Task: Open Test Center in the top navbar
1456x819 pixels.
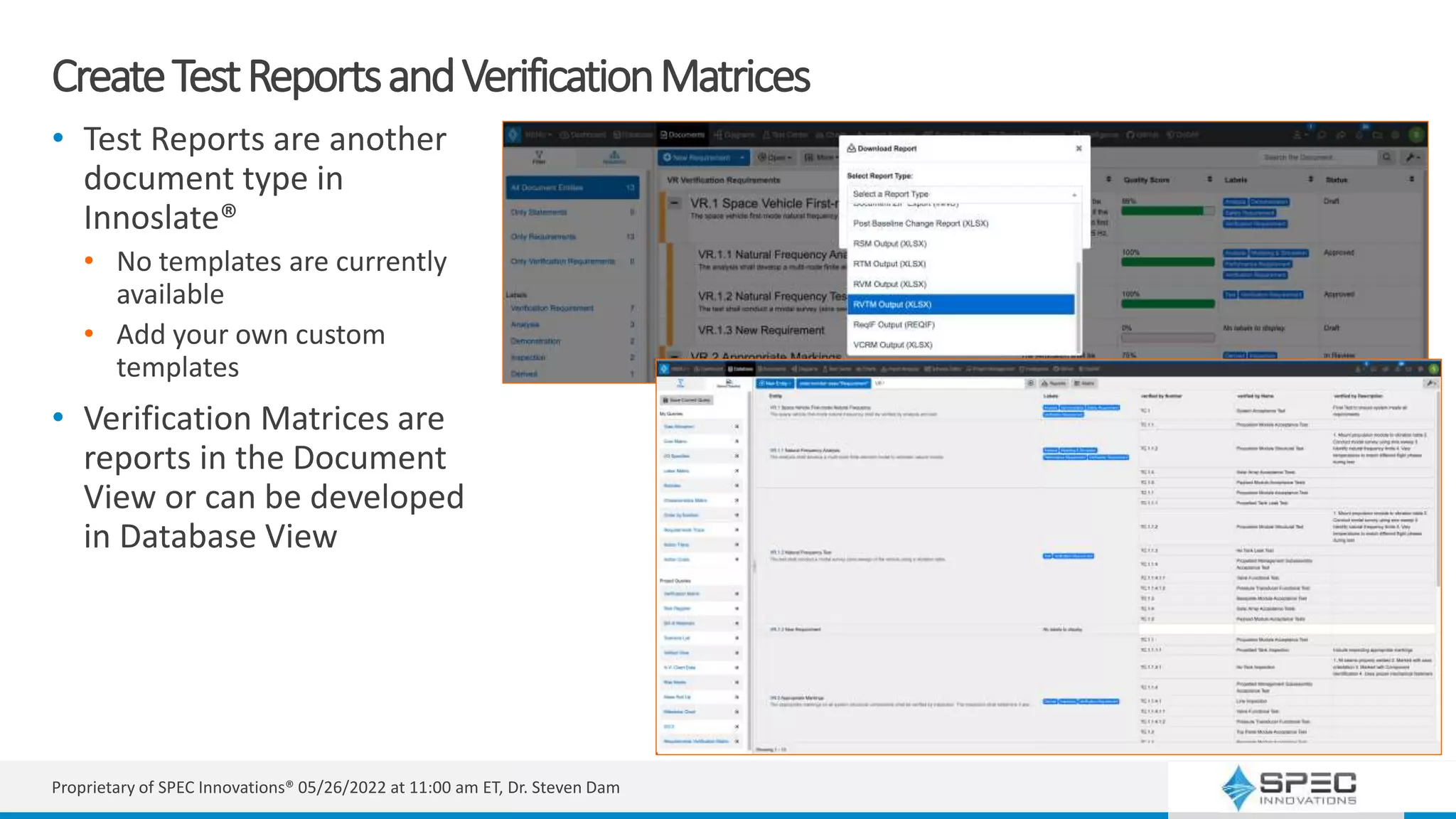Action: tap(786, 134)
